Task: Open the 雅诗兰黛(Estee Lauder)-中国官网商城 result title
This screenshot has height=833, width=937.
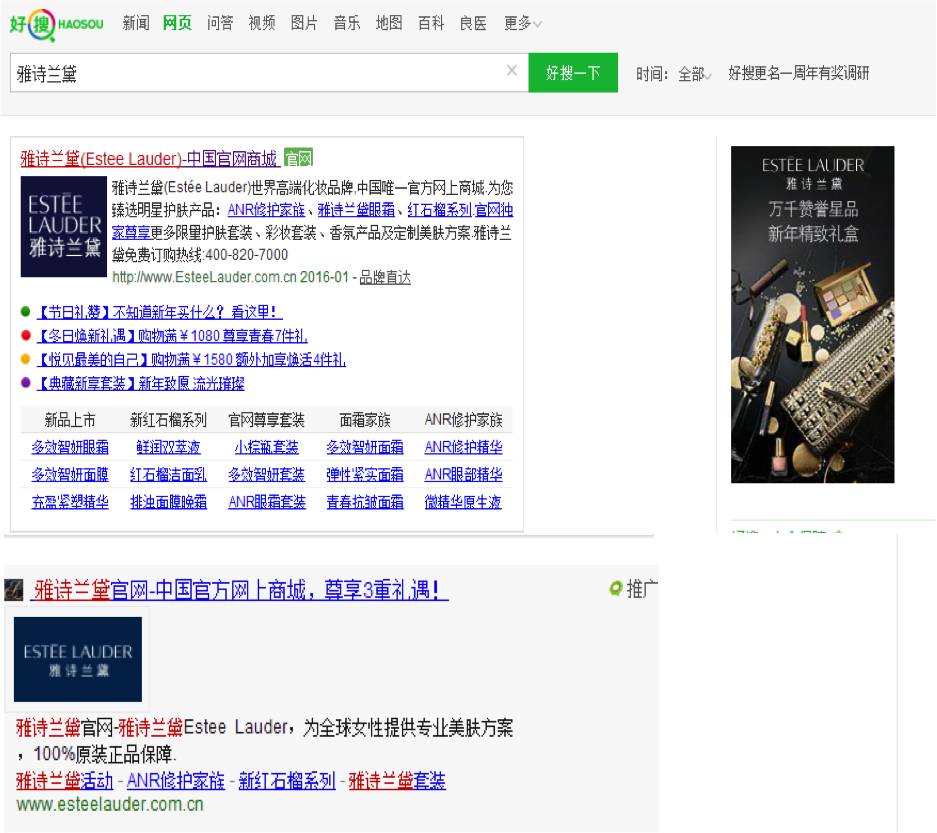Action: [x=149, y=159]
